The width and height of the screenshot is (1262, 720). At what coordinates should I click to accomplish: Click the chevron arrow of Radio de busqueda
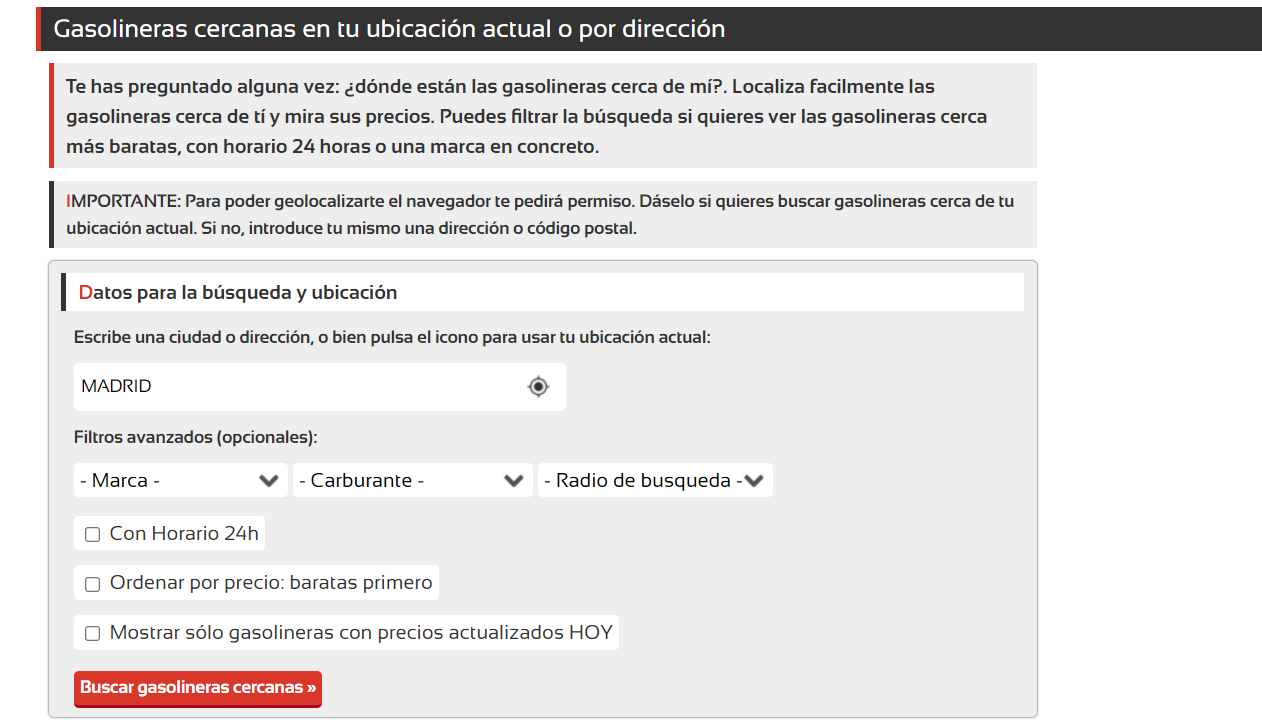(754, 481)
